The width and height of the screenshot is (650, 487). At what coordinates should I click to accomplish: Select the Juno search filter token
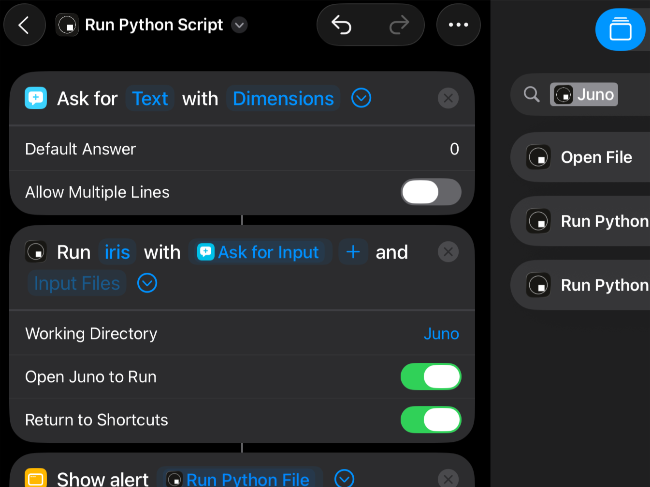584,94
